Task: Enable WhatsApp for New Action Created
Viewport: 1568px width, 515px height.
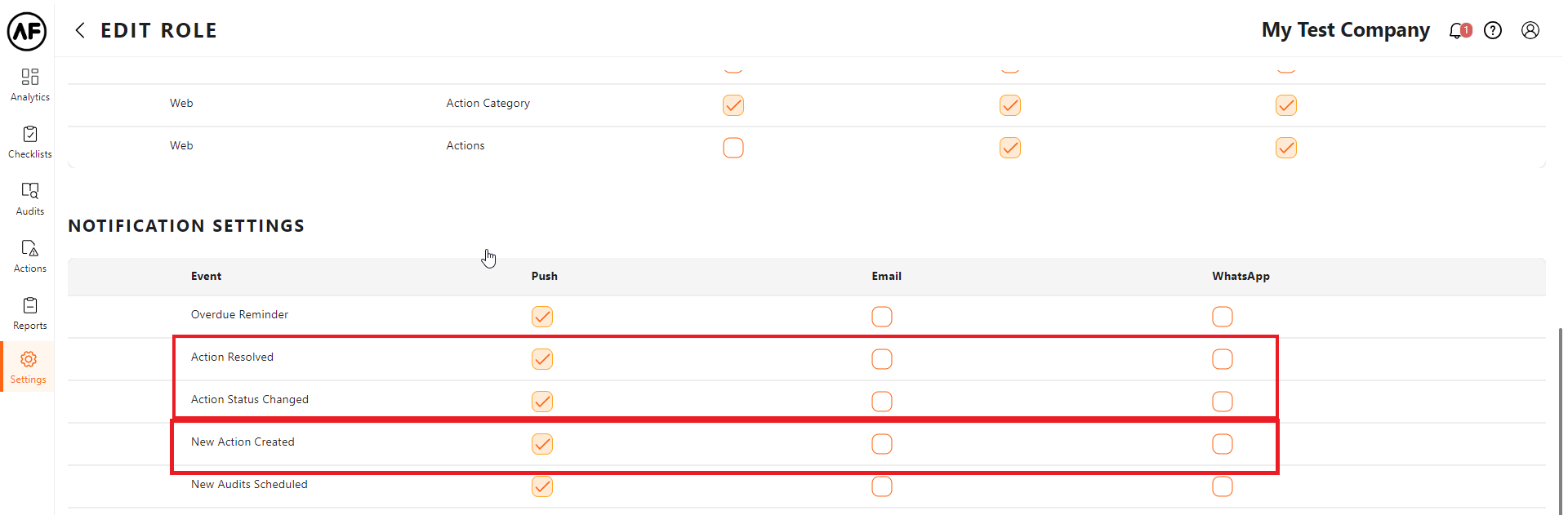Action: click(1223, 444)
